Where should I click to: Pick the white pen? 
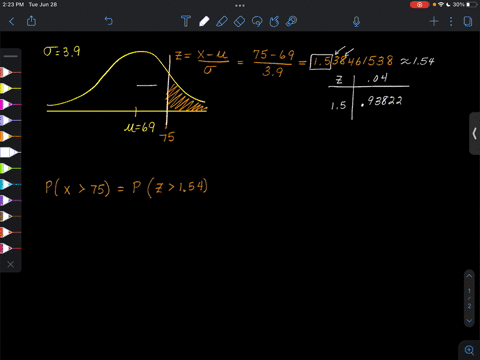[10, 152]
